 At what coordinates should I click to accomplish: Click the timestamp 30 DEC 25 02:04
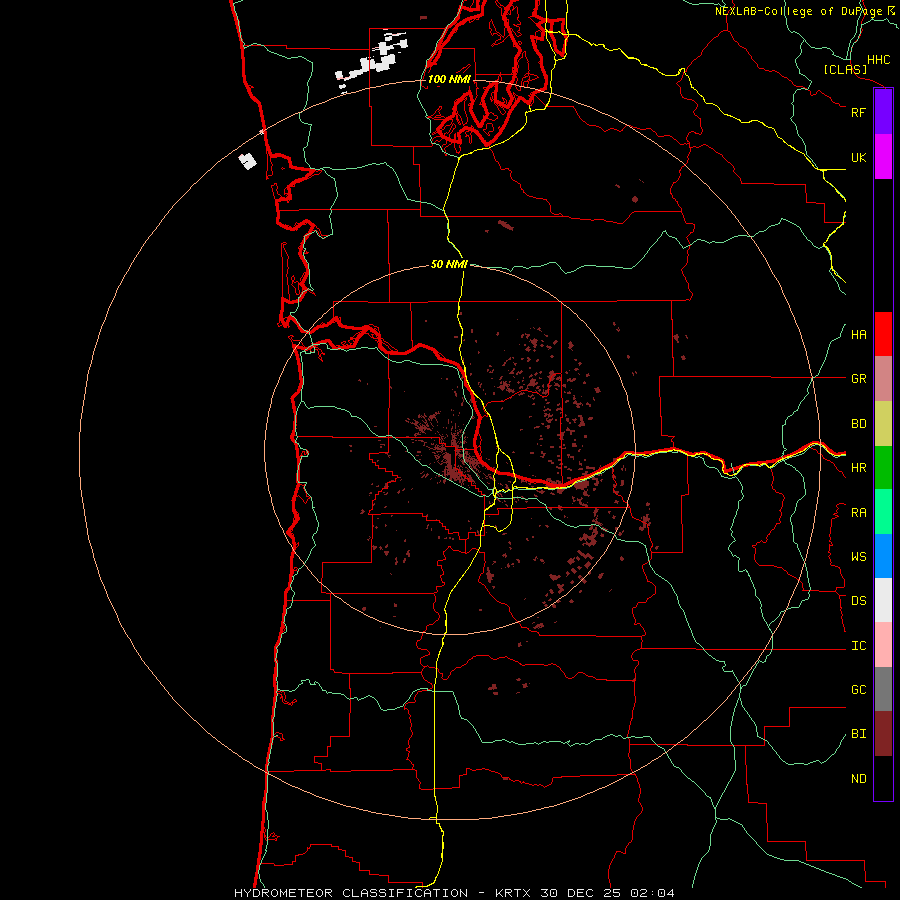tap(608, 893)
